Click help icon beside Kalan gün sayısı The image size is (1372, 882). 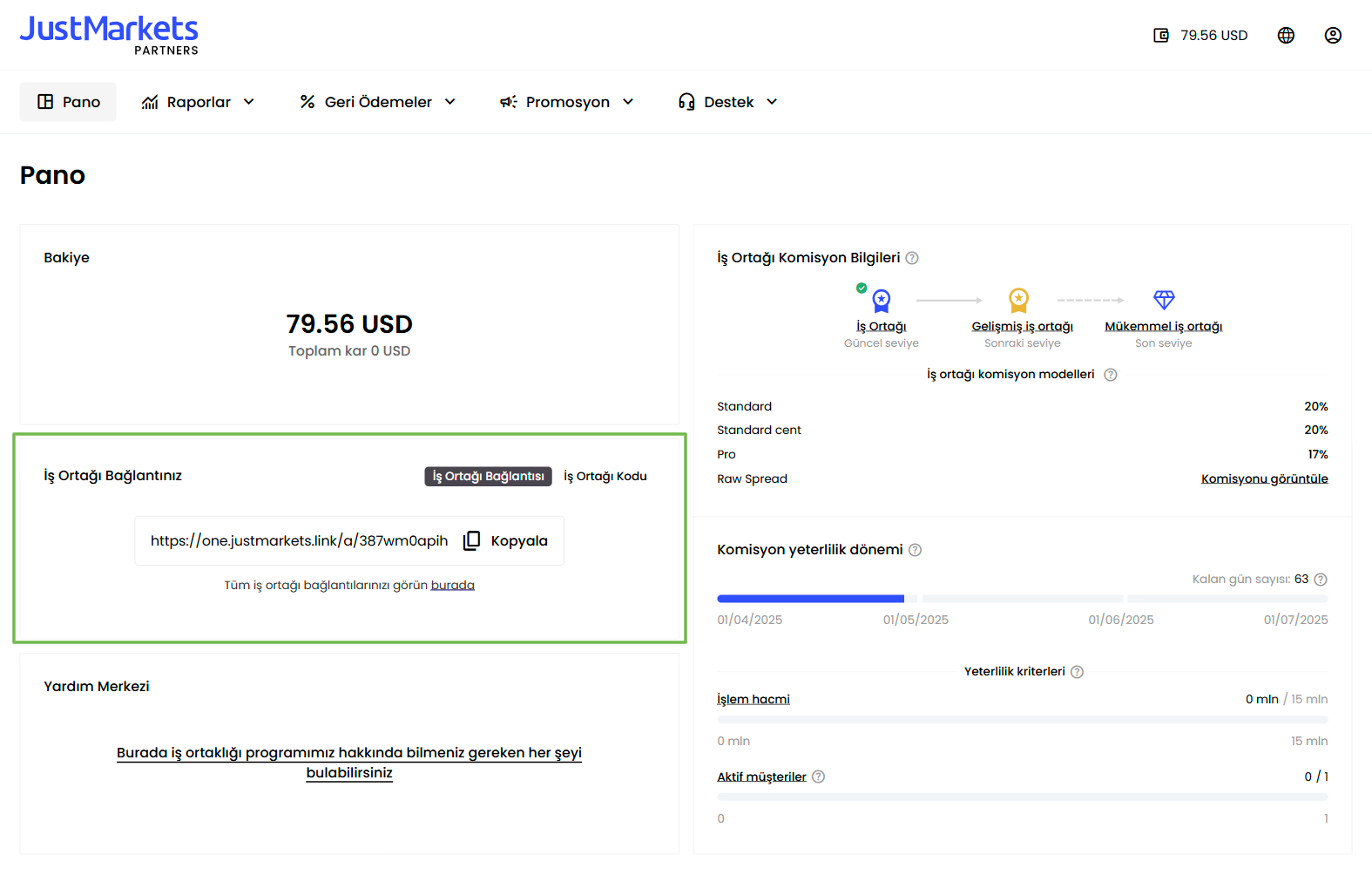pyautogui.click(x=1321, y=580)
